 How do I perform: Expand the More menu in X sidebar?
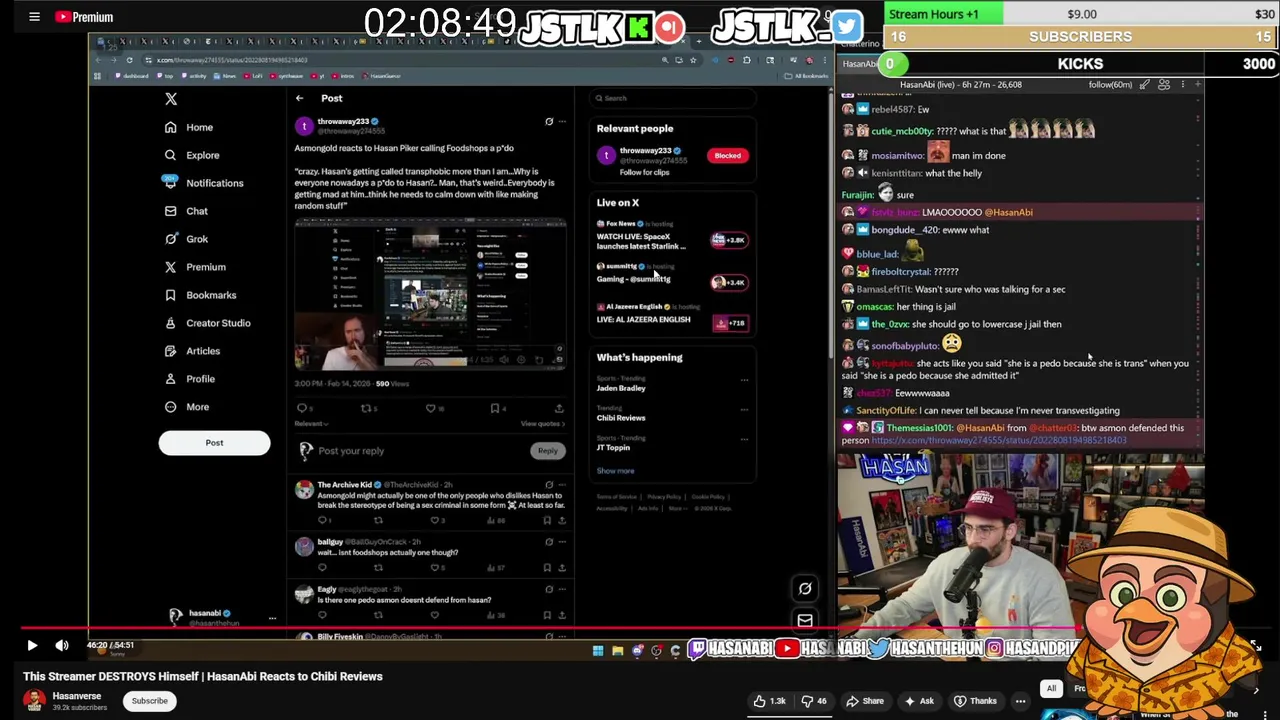click(x=187, y=407)
